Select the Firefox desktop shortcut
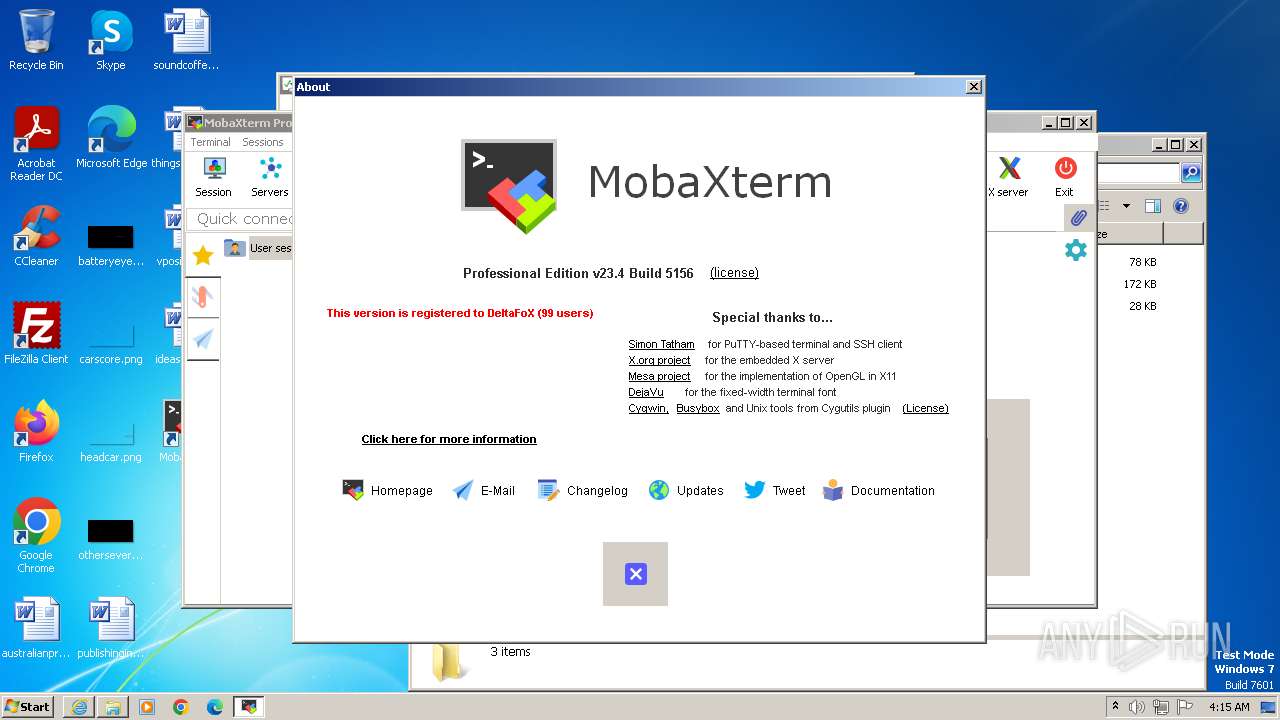 pyautogui.click(x=36, y=432)
